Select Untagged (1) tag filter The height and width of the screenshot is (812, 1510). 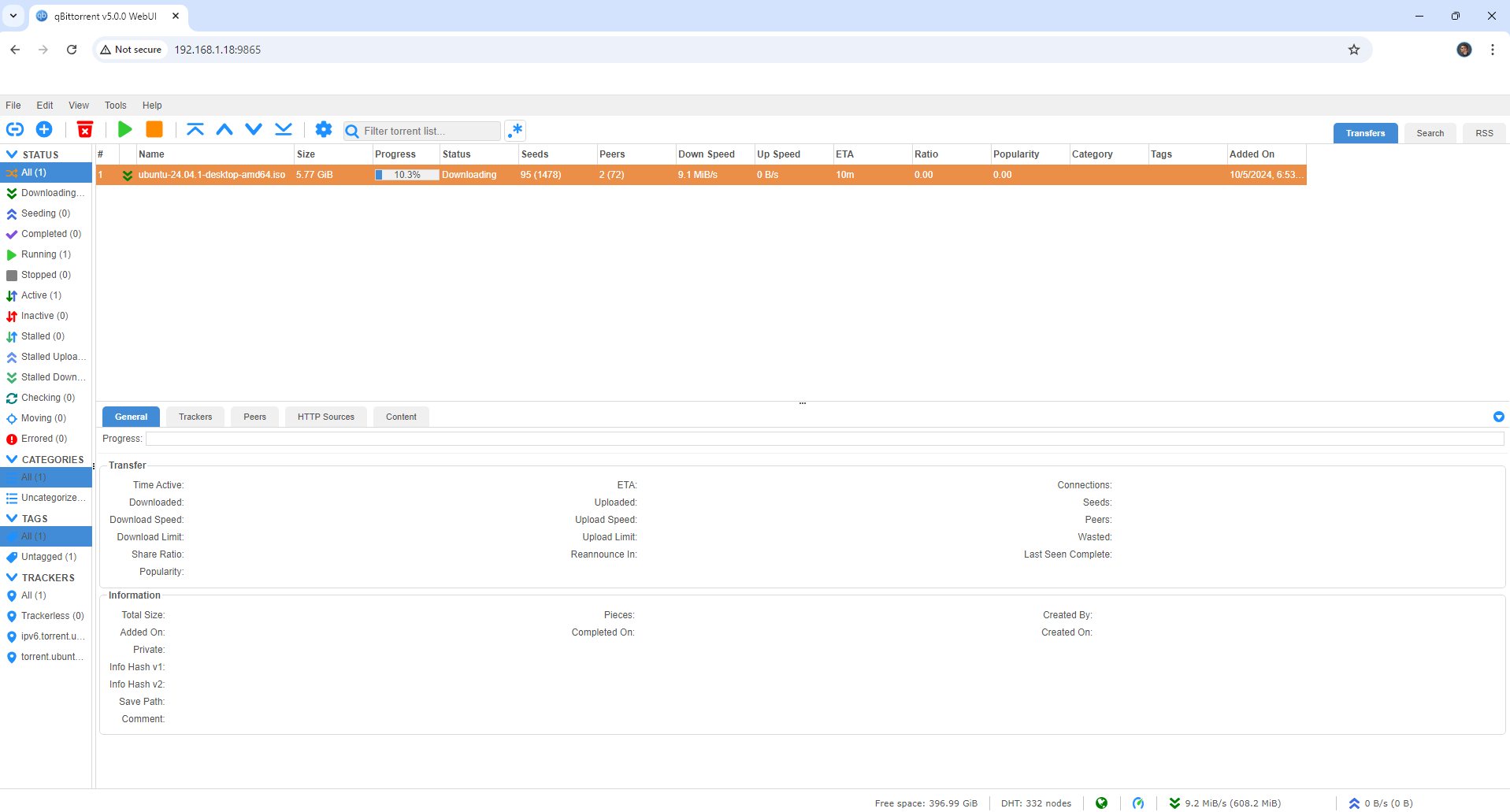[x=46, y=557]
